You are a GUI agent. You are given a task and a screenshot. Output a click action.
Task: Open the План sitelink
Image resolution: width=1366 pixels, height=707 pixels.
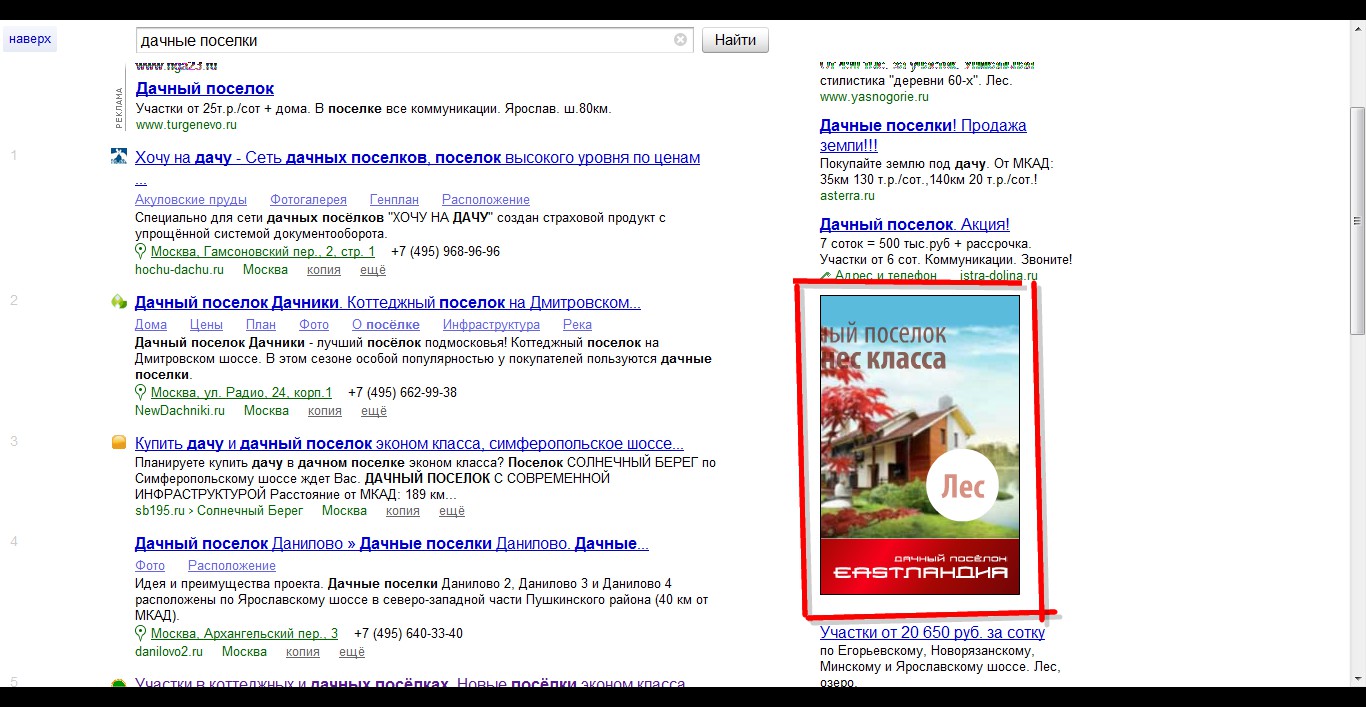pos(261,325)
